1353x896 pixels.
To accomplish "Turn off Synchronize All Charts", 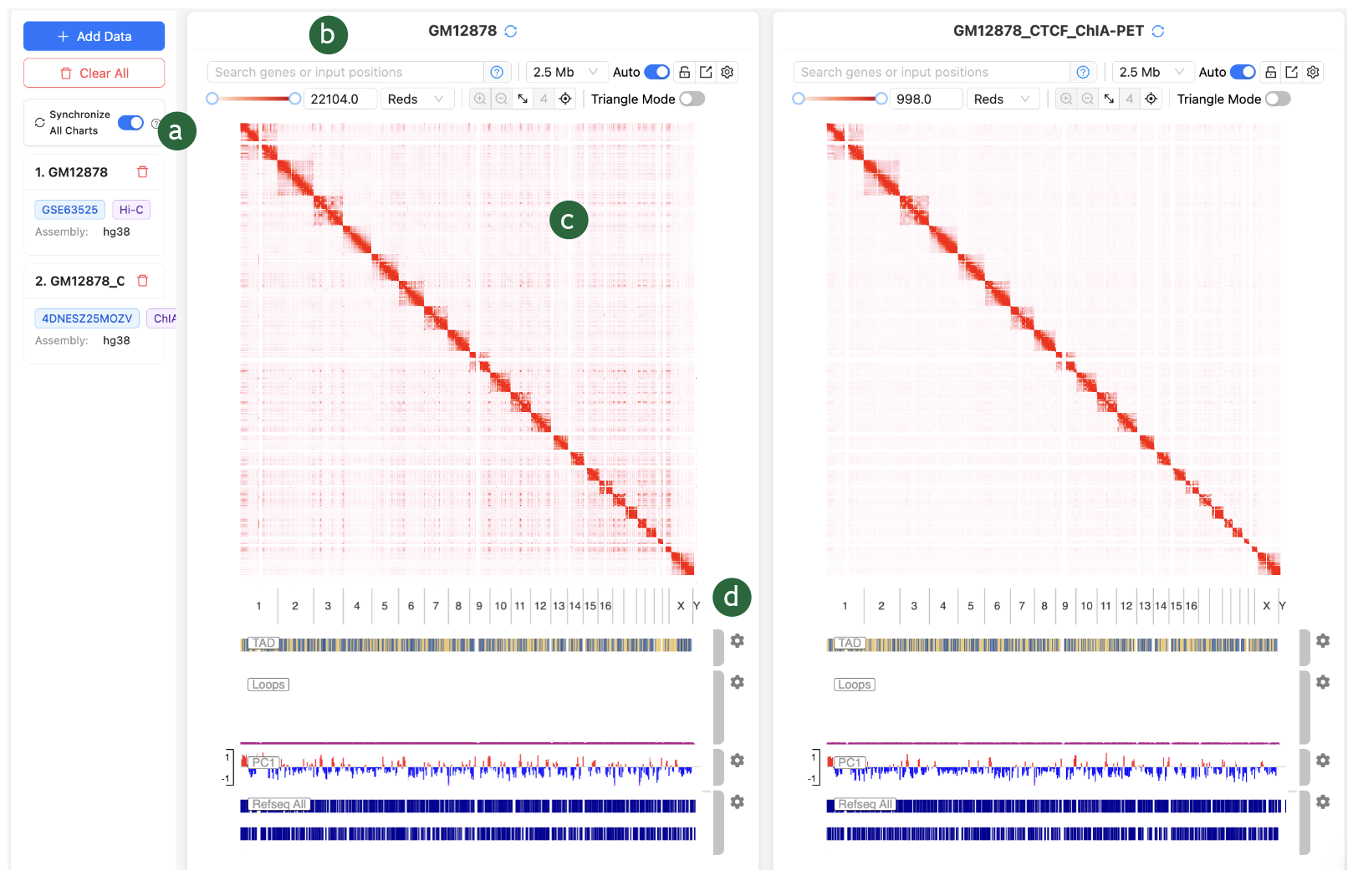I will pyautogui.click(x=130, y=122).
